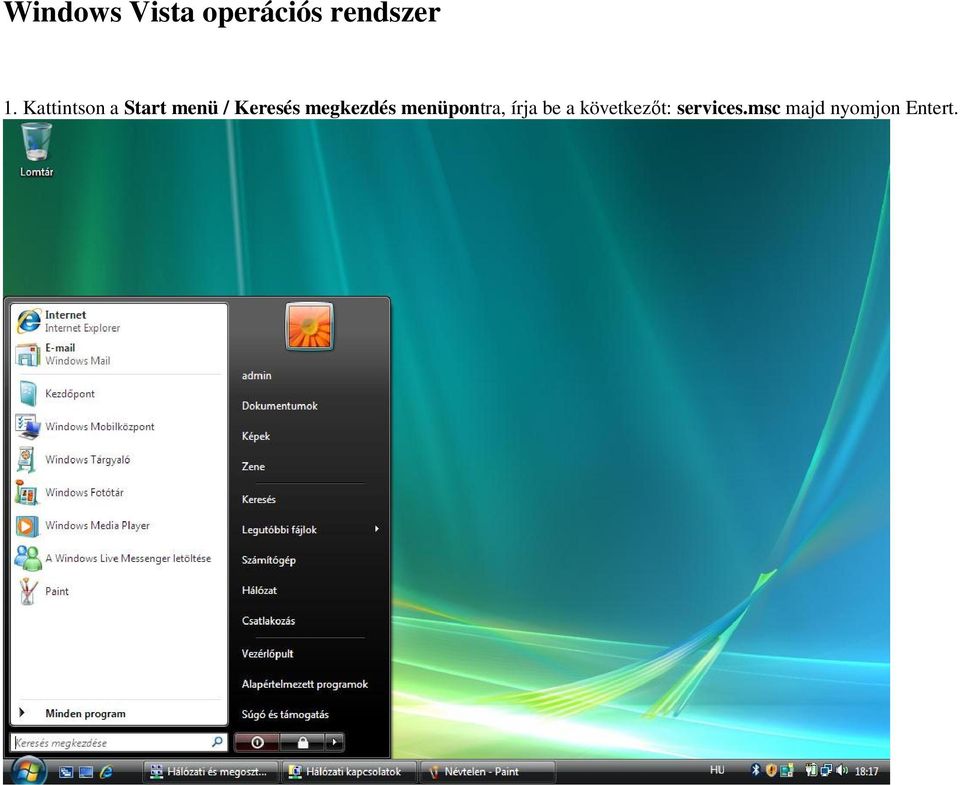Open the admin user folder
The height and width of the screenshot is (785, 960).
coord(257,376)
